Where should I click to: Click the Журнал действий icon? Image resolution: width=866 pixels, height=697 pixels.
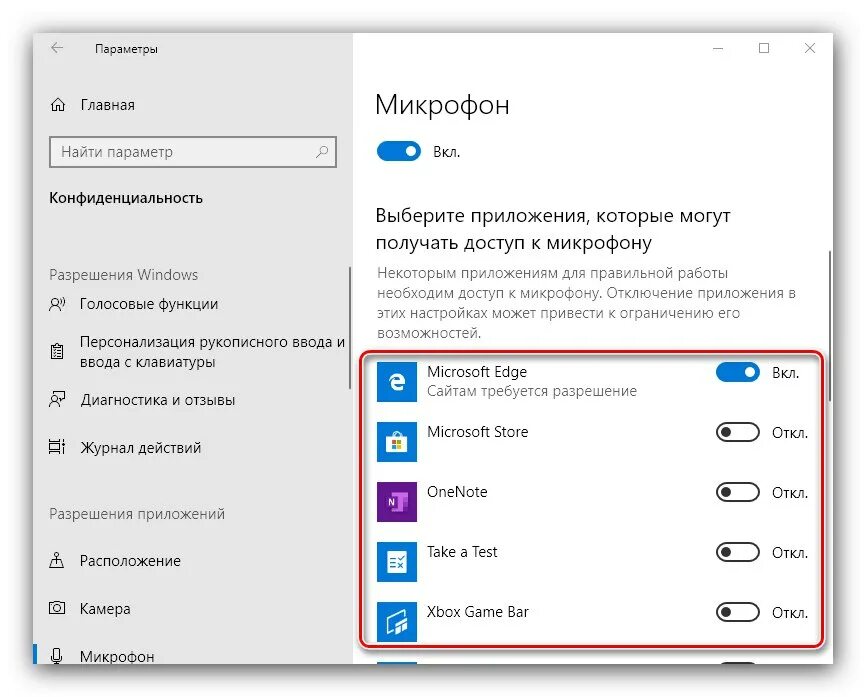[x=57, y=447]
